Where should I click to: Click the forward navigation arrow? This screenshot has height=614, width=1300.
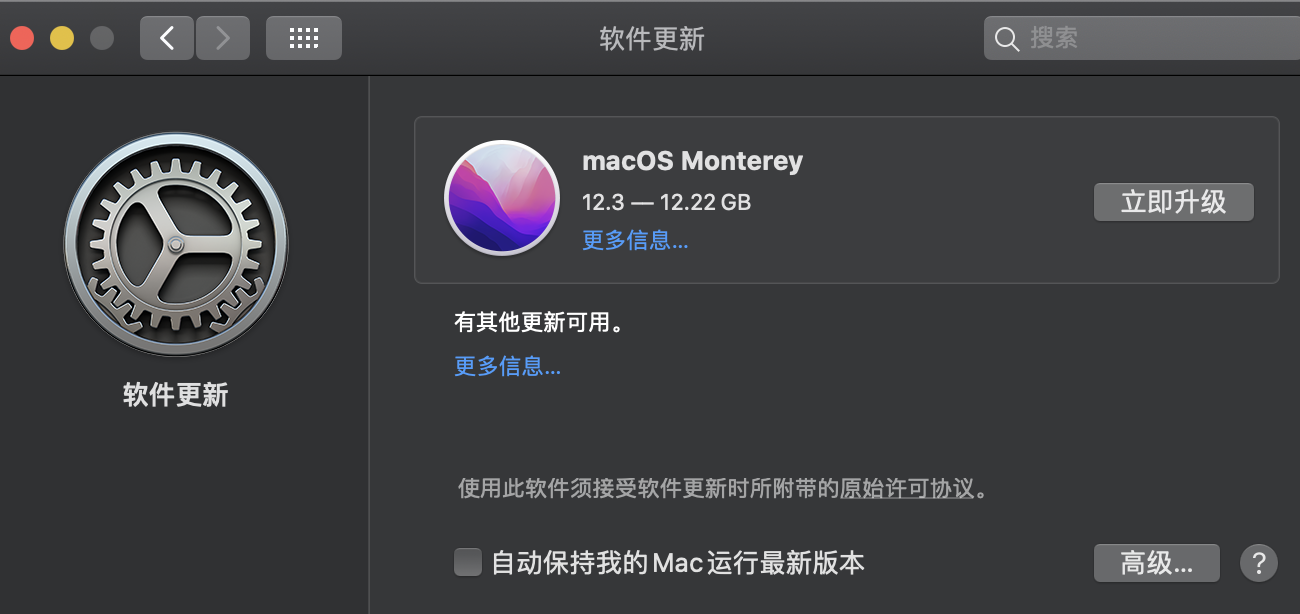tap(222, 38)
